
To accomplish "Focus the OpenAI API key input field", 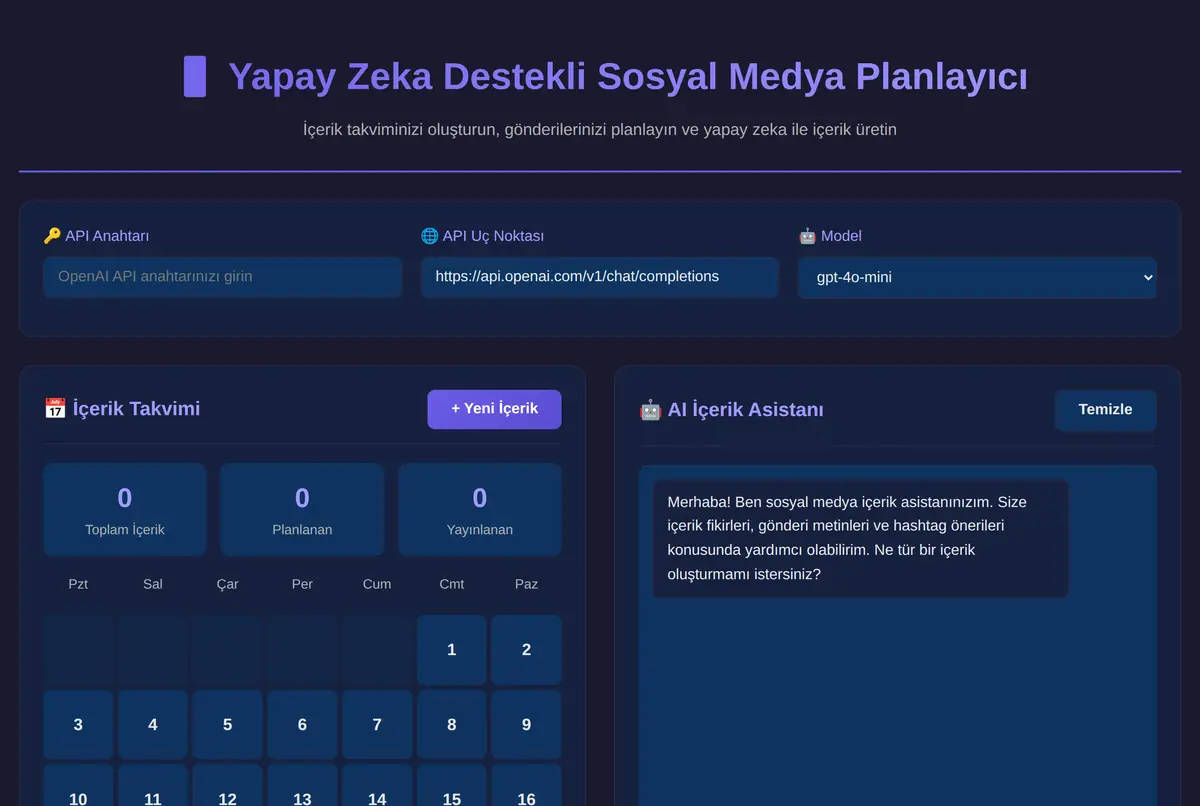I will tap(222, 277).
